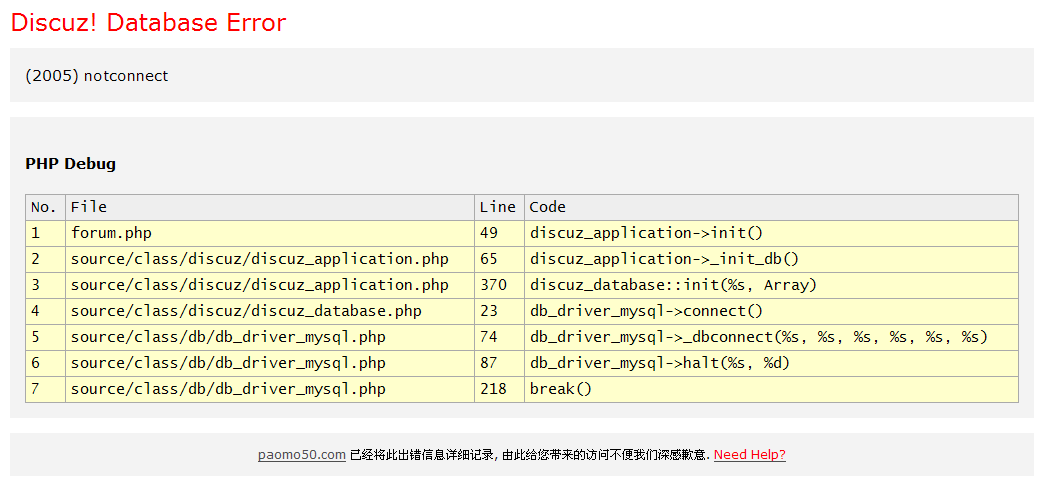The width and height of the screenshot is (1053, 494).
Task: Click the Code column header
Action: 771,207
